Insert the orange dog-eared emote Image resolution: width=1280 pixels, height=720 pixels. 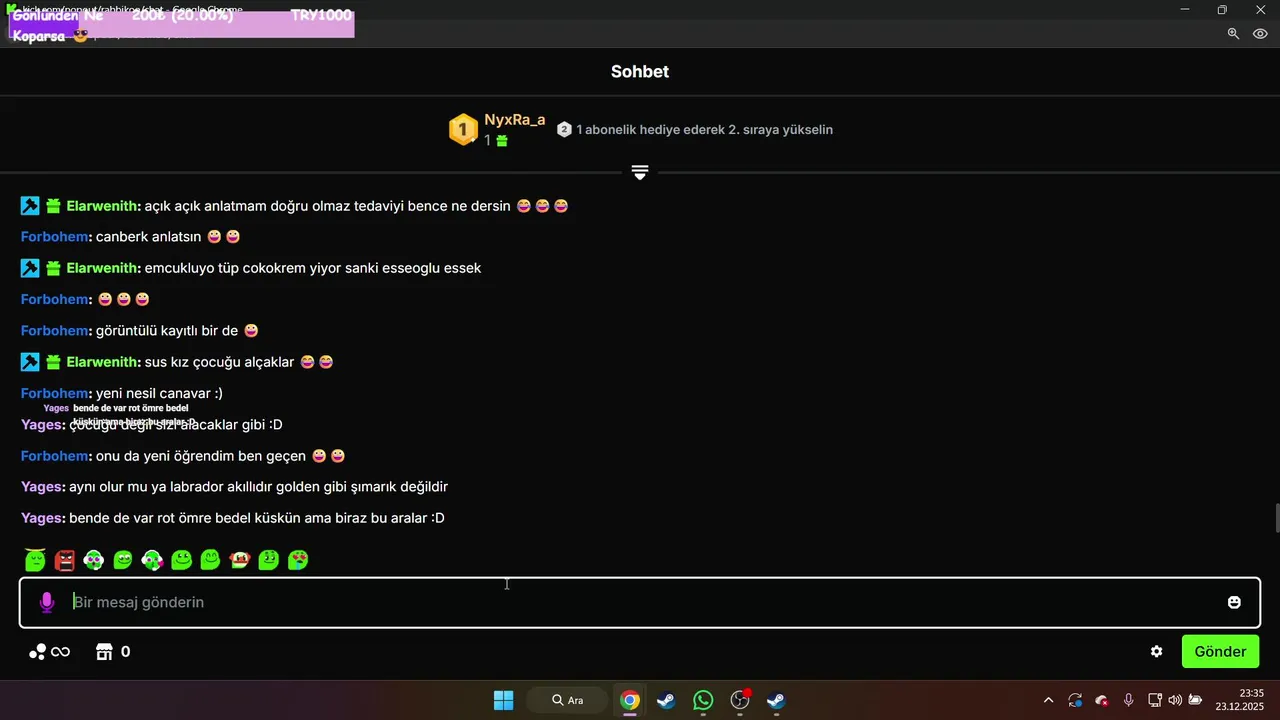[239, 560]
